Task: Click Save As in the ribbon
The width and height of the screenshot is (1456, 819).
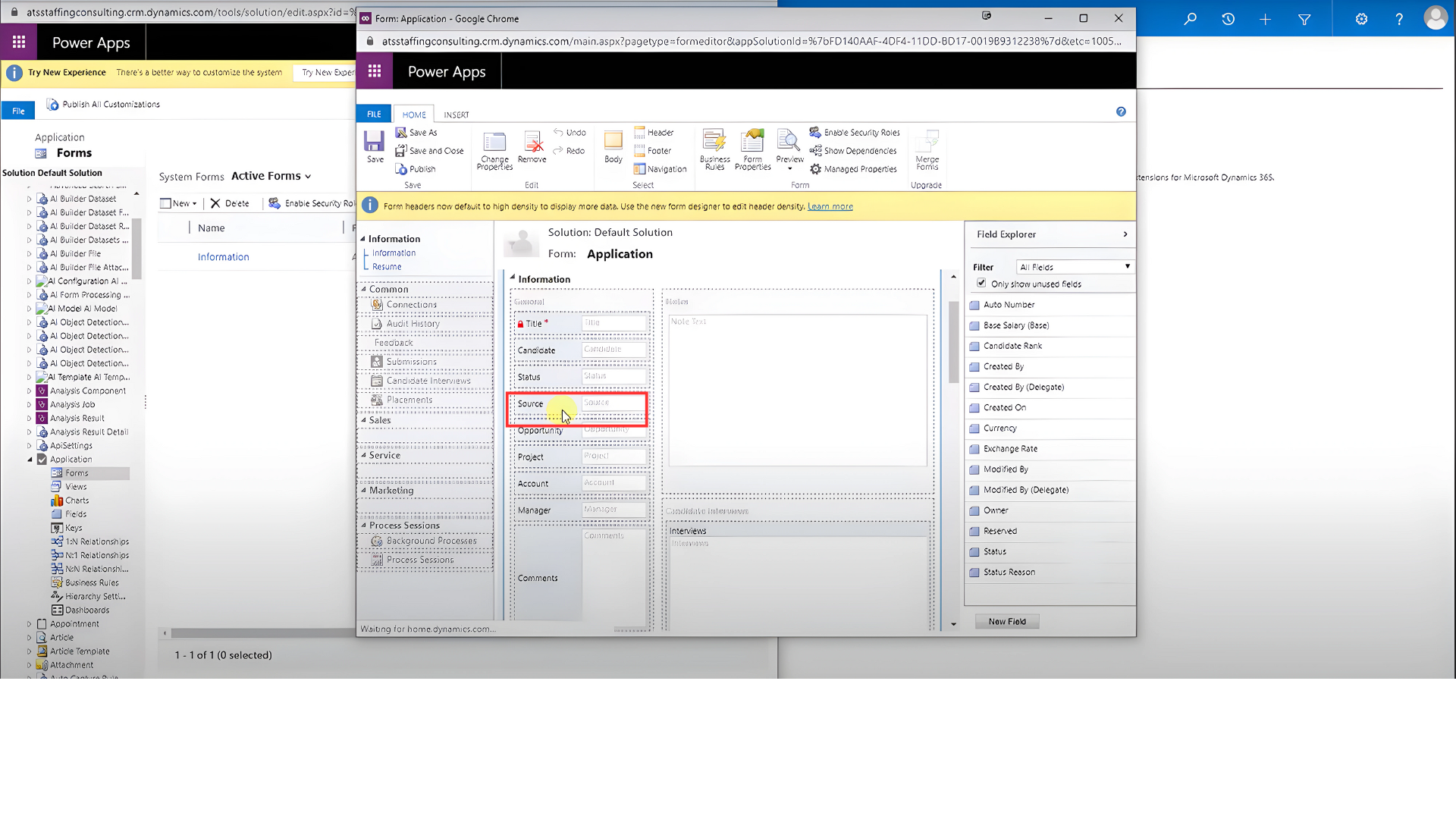Action: 416,133
